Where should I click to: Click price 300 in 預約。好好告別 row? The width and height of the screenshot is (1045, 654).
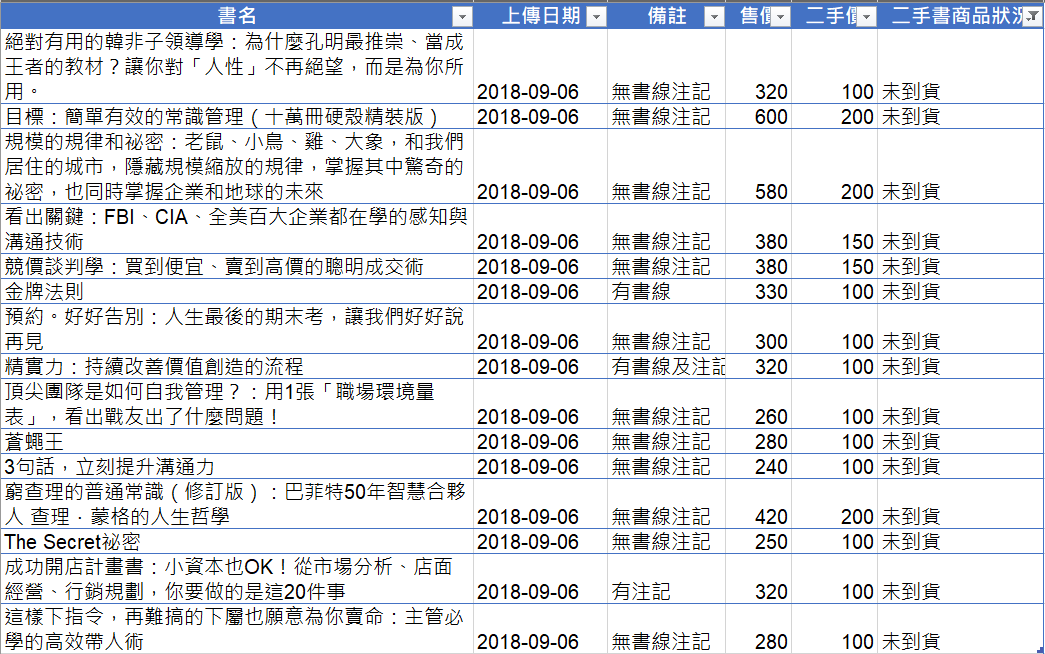[x=771, y=342]
